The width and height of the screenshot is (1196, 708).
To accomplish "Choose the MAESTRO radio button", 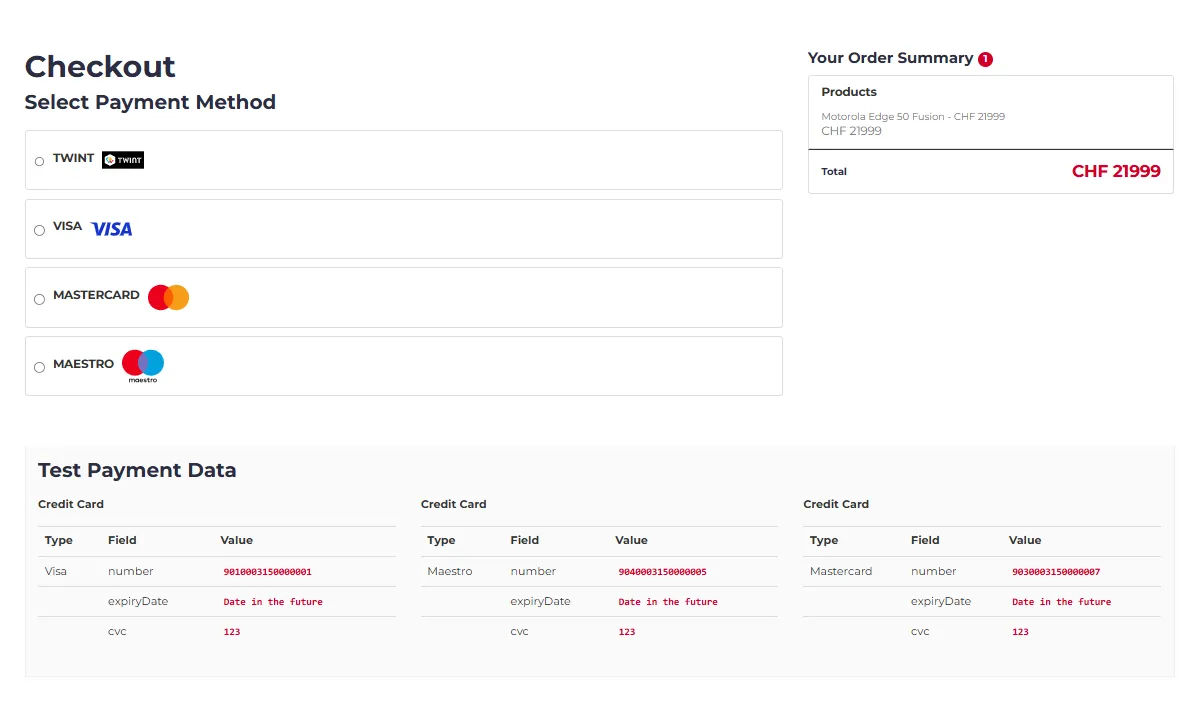I will pyautogui.click(x=40, y=367).
